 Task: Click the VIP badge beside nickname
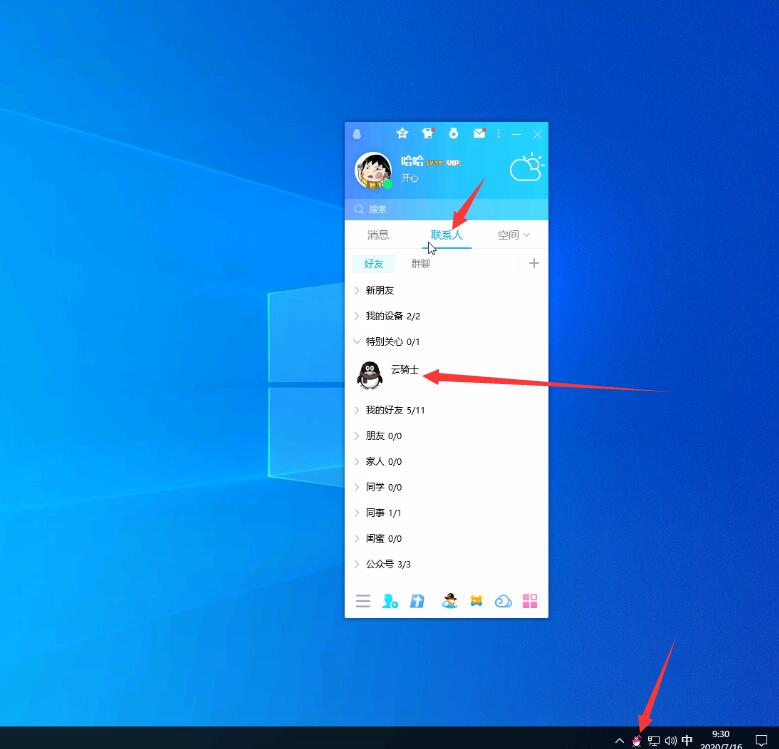[x=453, y=163]
